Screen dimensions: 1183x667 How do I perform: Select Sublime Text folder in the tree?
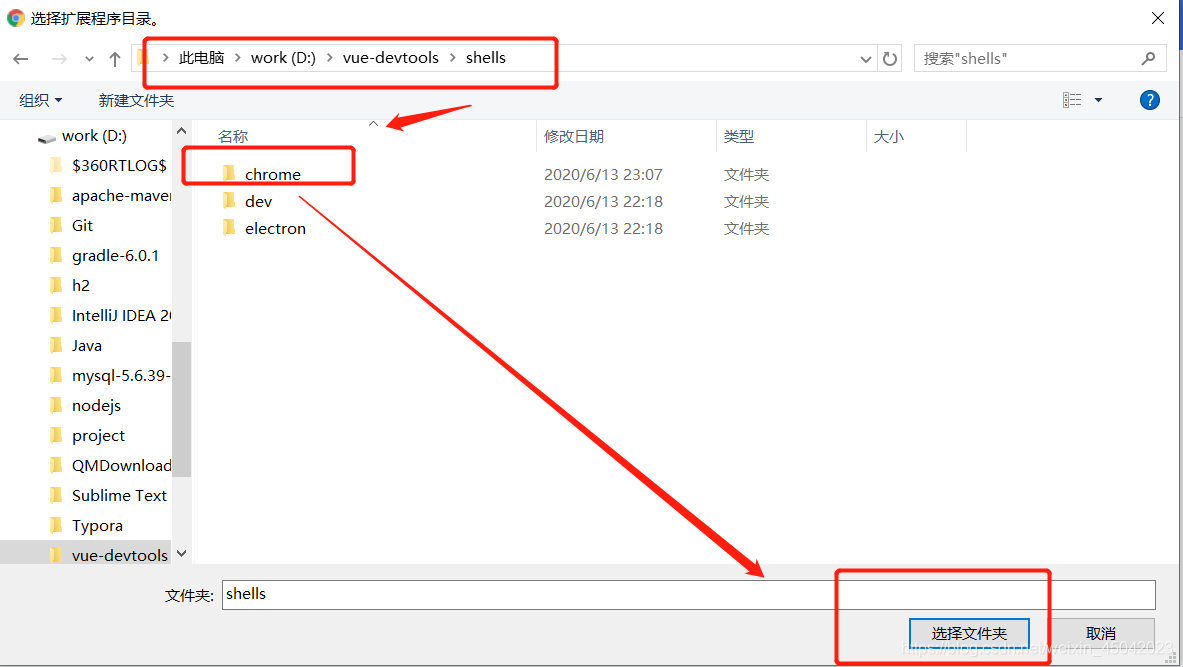point(119,496)
